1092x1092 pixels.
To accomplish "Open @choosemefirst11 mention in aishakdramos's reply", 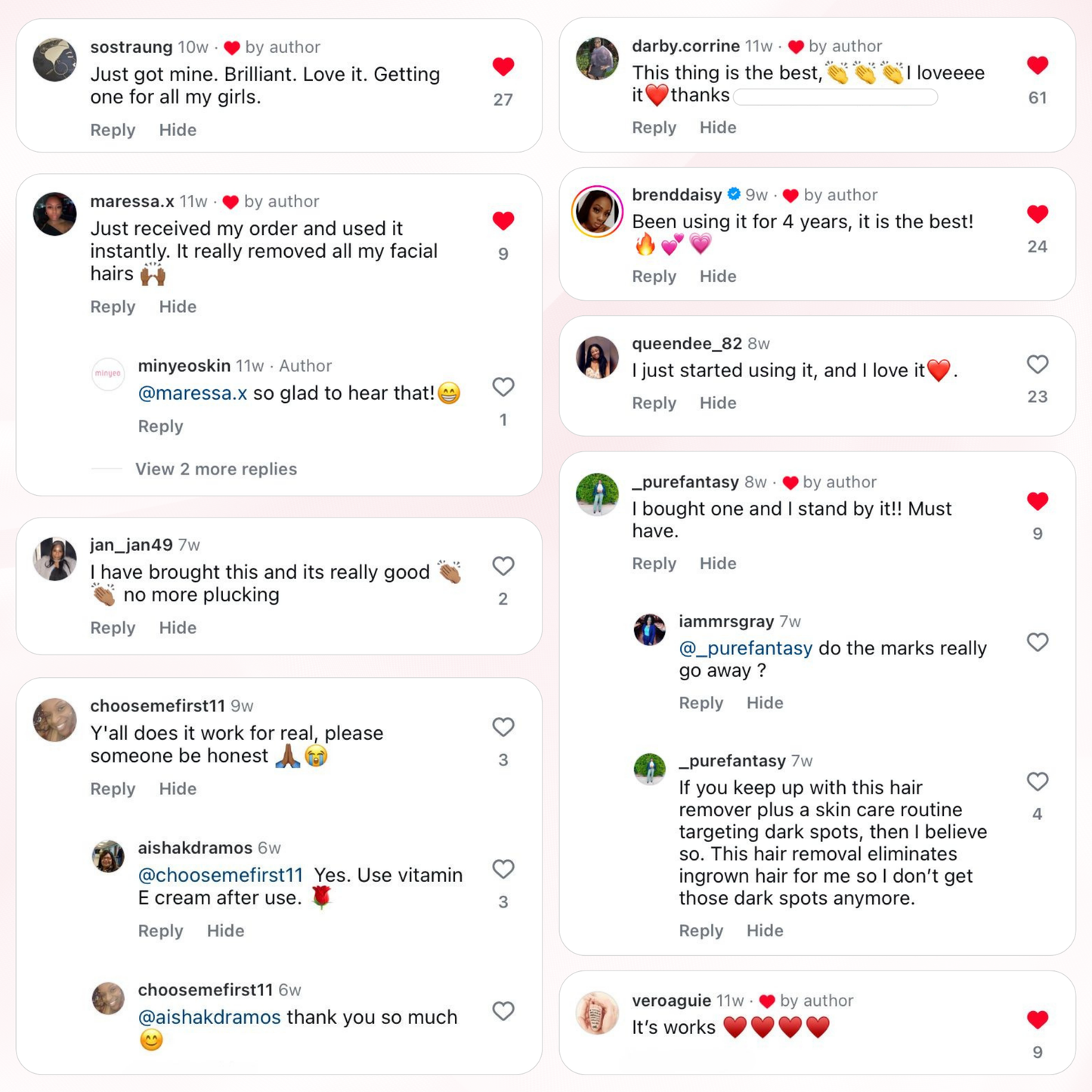I will (220, 875).
